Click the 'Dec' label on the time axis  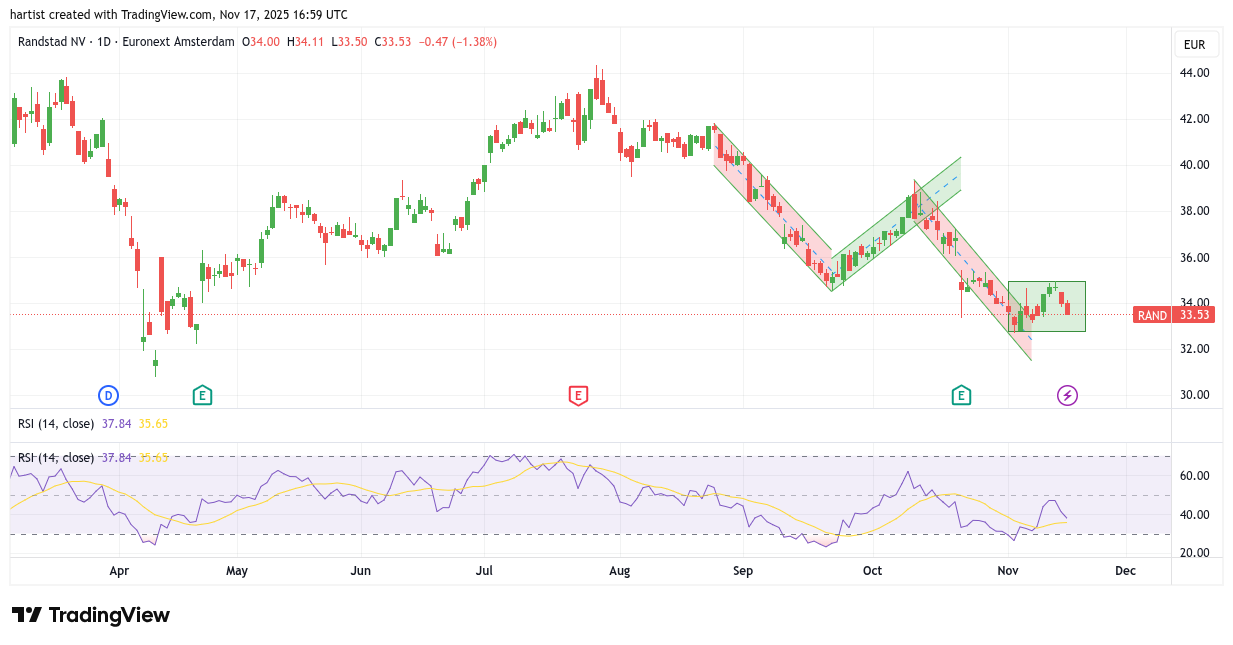(x=1125, y=571)
